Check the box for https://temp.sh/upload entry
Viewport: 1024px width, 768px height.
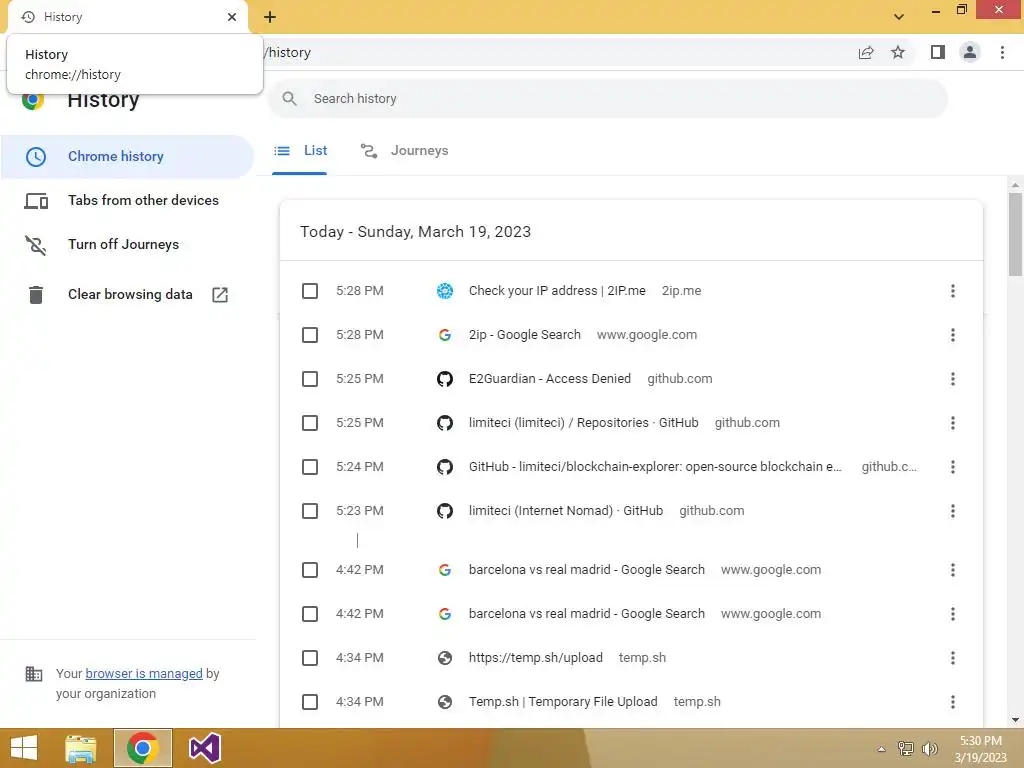[310, 658]
